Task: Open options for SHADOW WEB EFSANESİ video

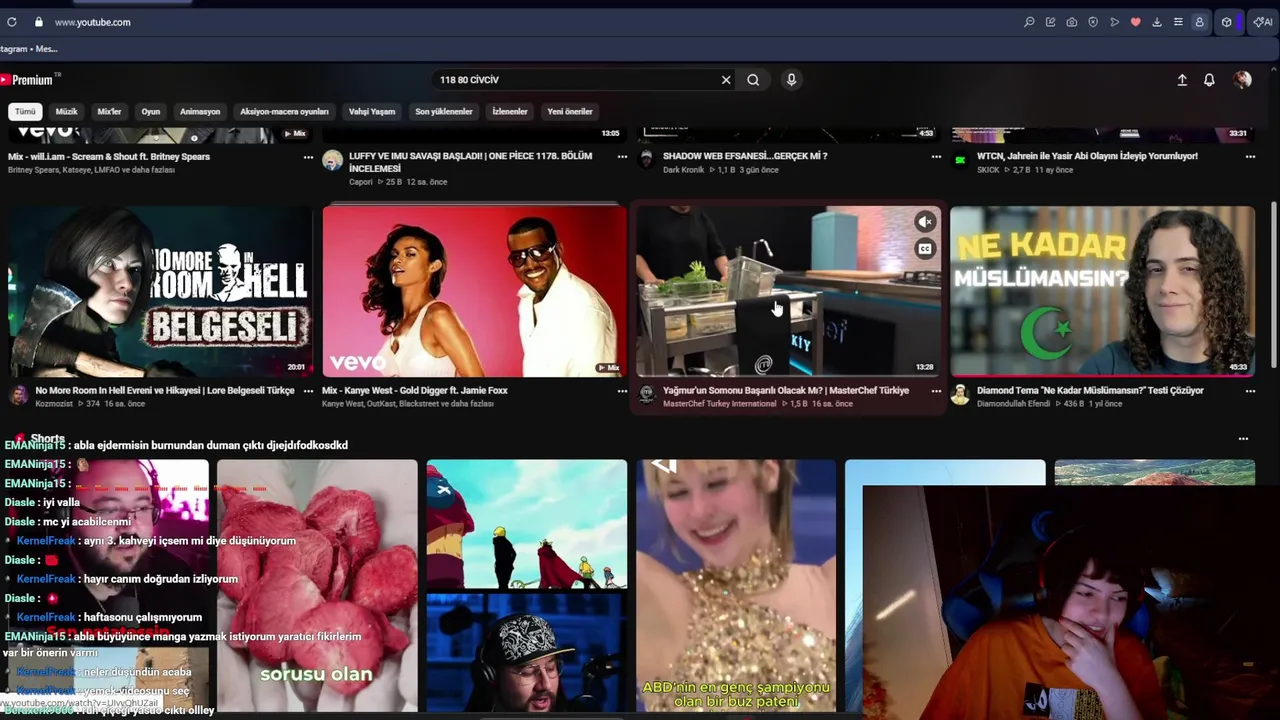Action: click(x=936, y=157)
